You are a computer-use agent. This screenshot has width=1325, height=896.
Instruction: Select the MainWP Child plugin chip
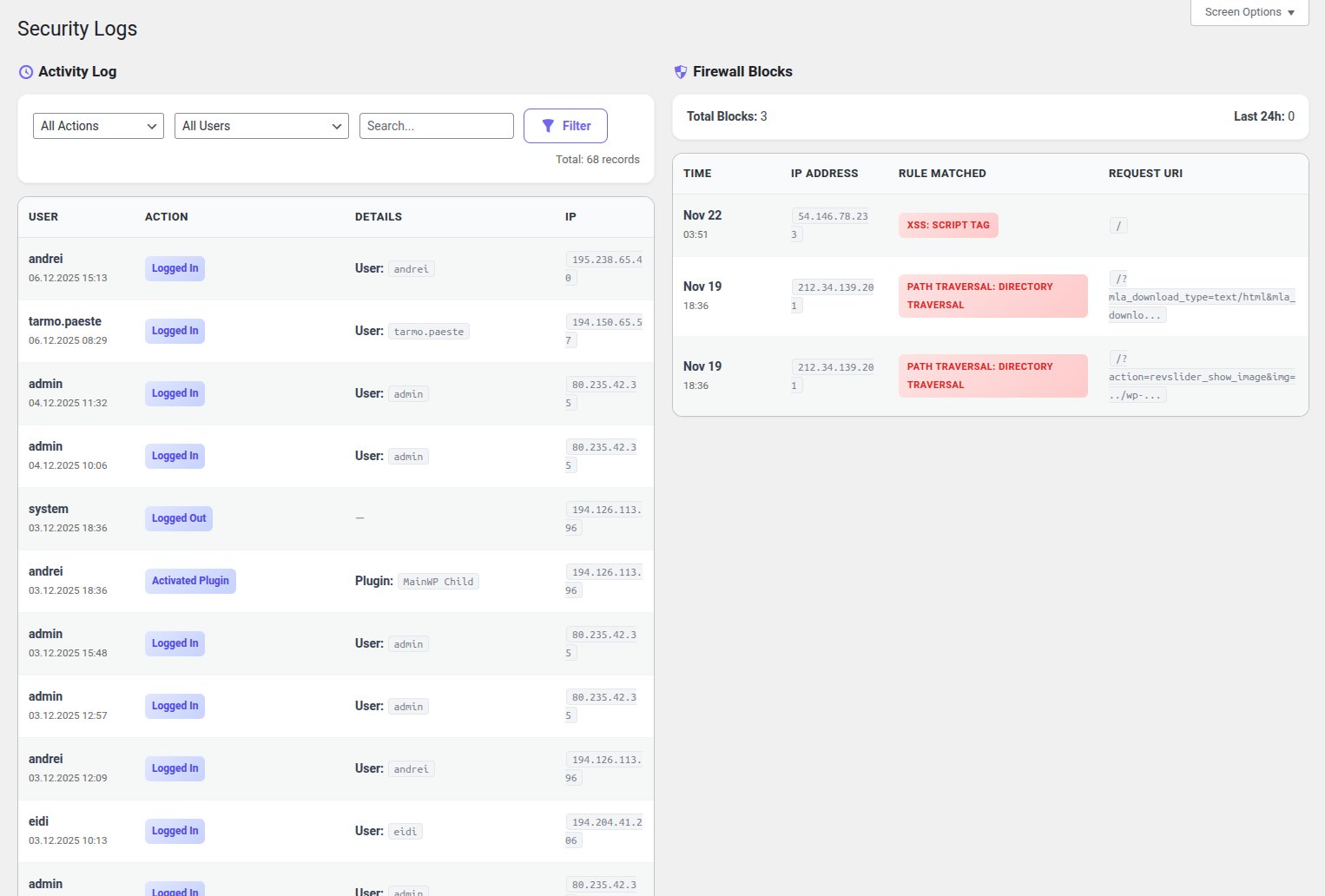coord(438,581)
